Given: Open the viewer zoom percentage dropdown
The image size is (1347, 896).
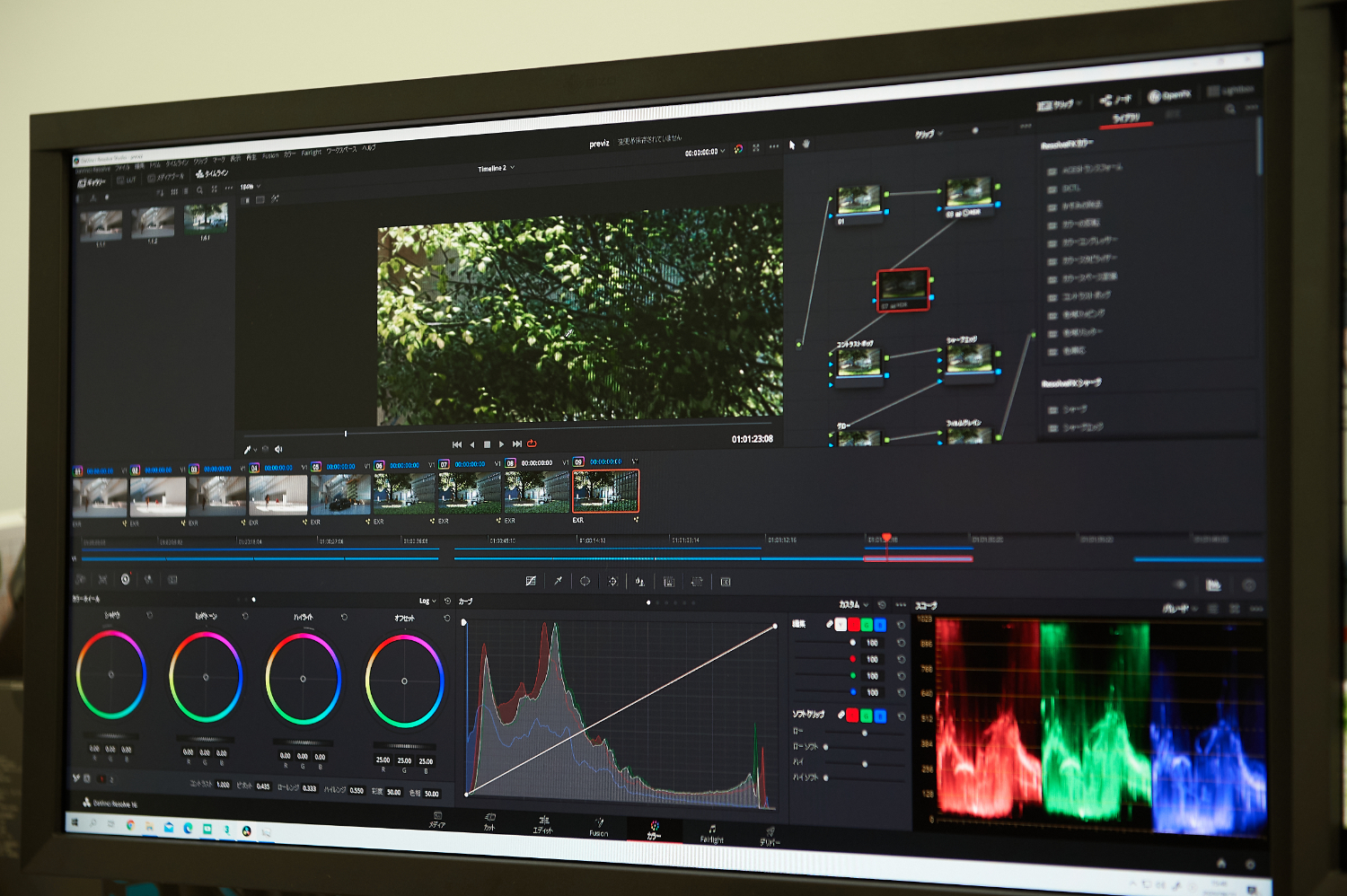Looking at the screenshot, I should pyautogui.click(x=251, y=187).
